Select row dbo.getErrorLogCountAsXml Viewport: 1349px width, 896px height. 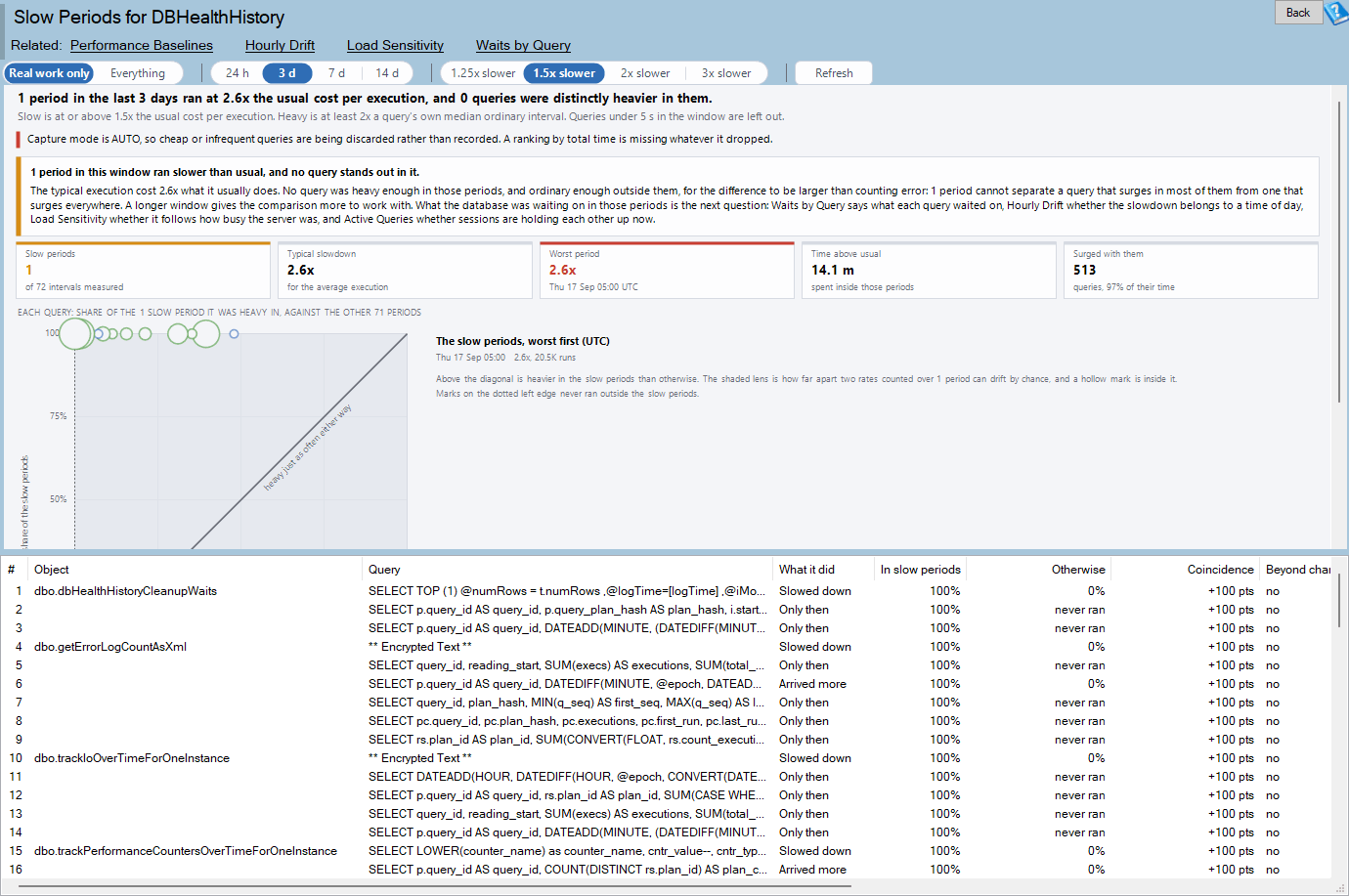point(665,647)
